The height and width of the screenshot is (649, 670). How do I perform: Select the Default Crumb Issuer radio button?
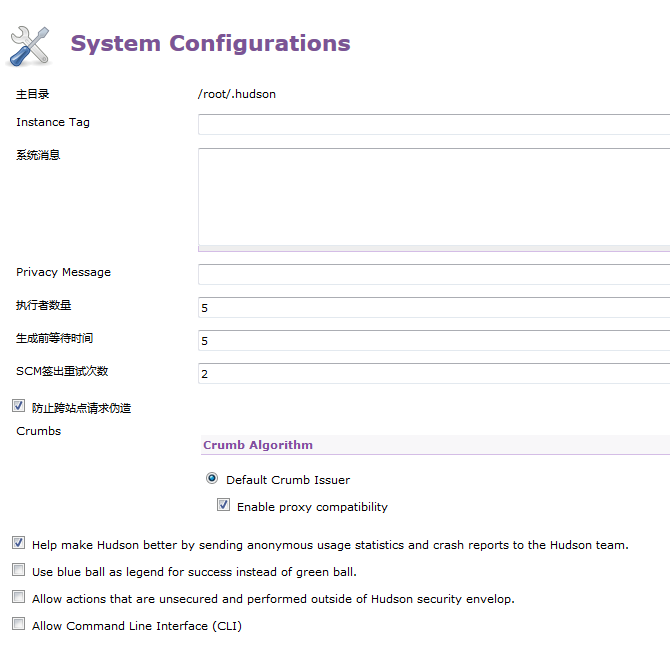[212, 478]
